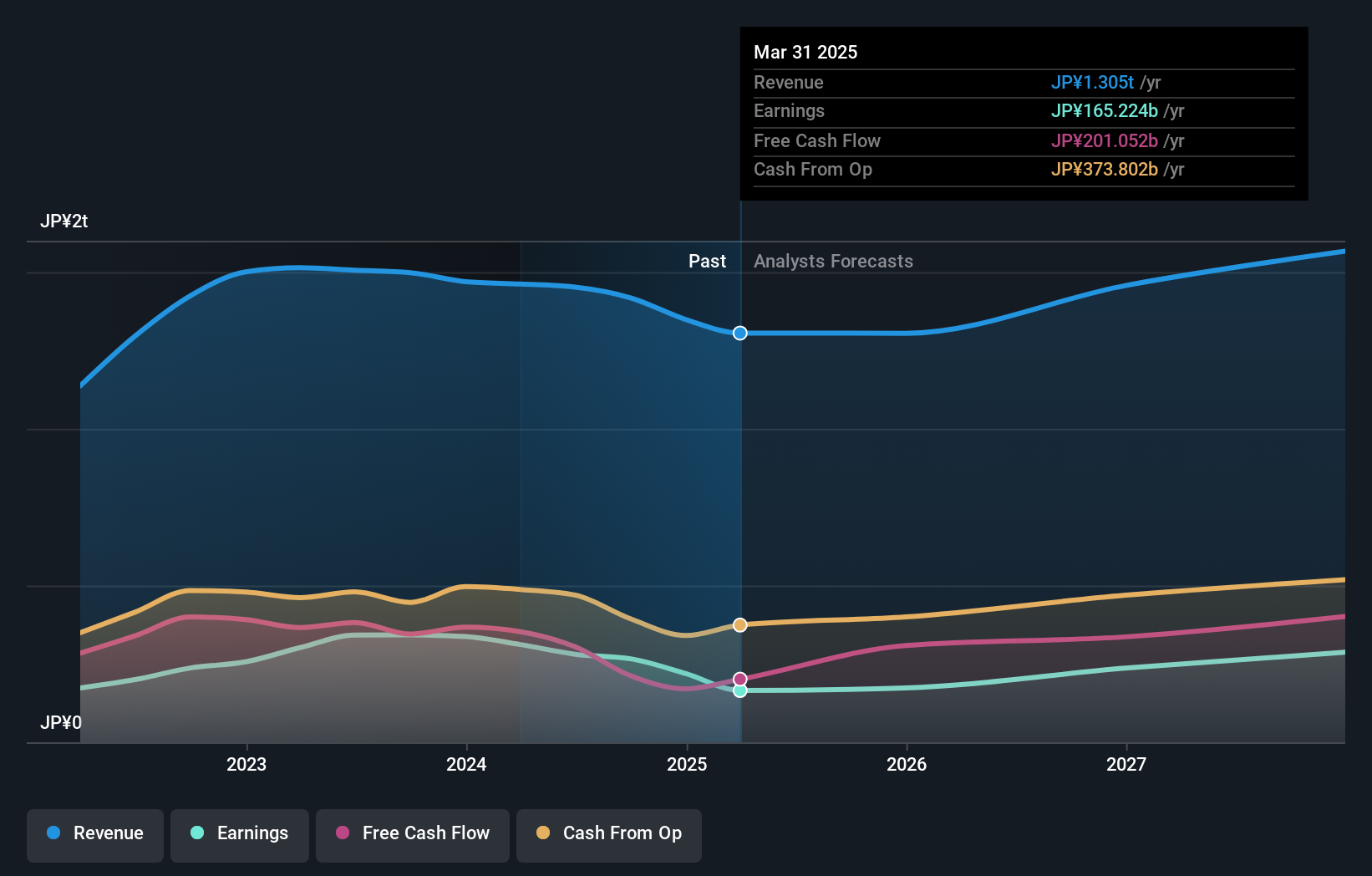Click the Revenue row label in tooltip

788,82
